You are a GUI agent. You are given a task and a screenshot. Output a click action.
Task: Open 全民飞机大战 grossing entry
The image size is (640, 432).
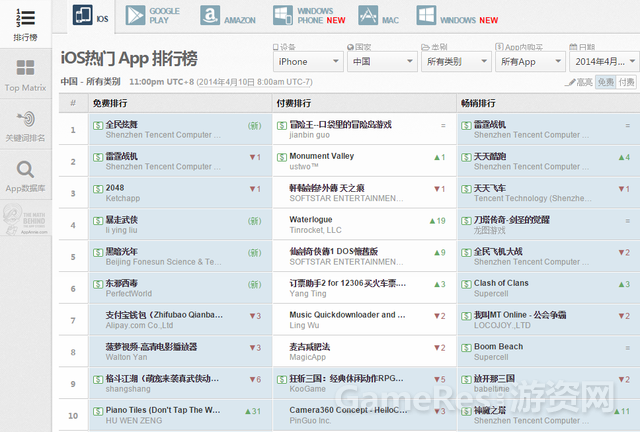[x=498, y=252]
